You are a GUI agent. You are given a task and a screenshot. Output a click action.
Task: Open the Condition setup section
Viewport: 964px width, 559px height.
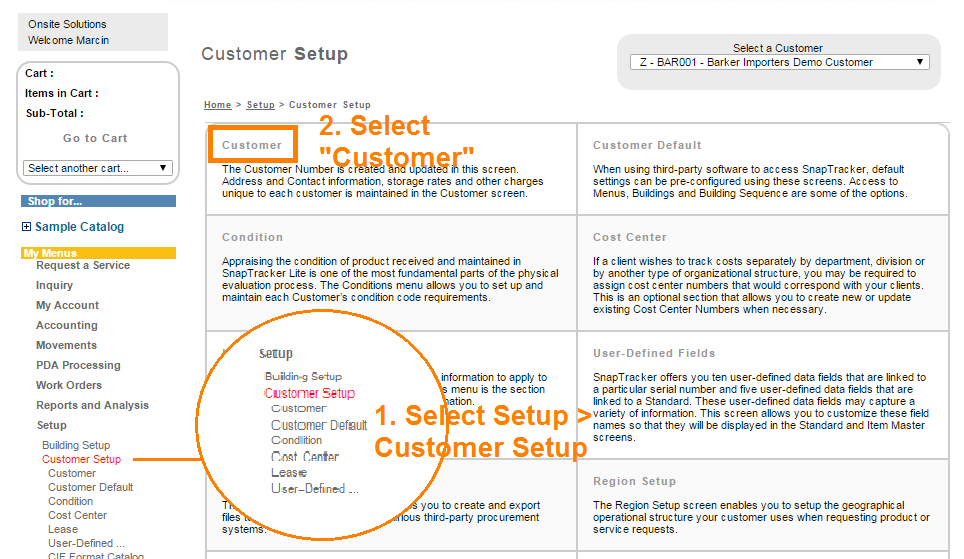pyautogui.click(x=252, y=237)
